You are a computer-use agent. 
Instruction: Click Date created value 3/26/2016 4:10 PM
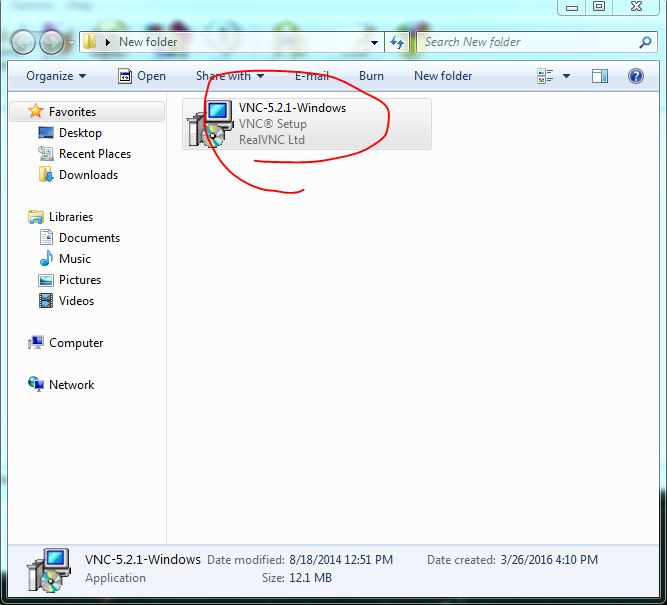(x=549, y=559)
